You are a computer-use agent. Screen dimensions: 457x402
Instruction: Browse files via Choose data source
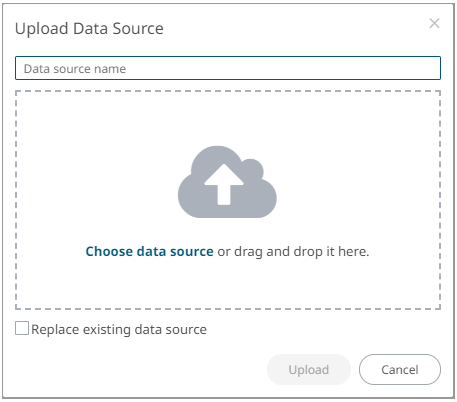click(x=149, y=251)
